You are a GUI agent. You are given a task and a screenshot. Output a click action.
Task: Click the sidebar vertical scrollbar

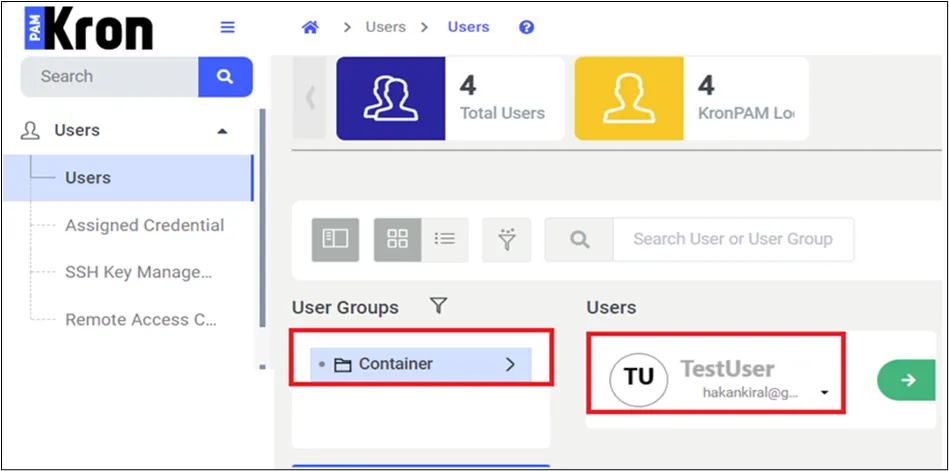tap(262, 218)
